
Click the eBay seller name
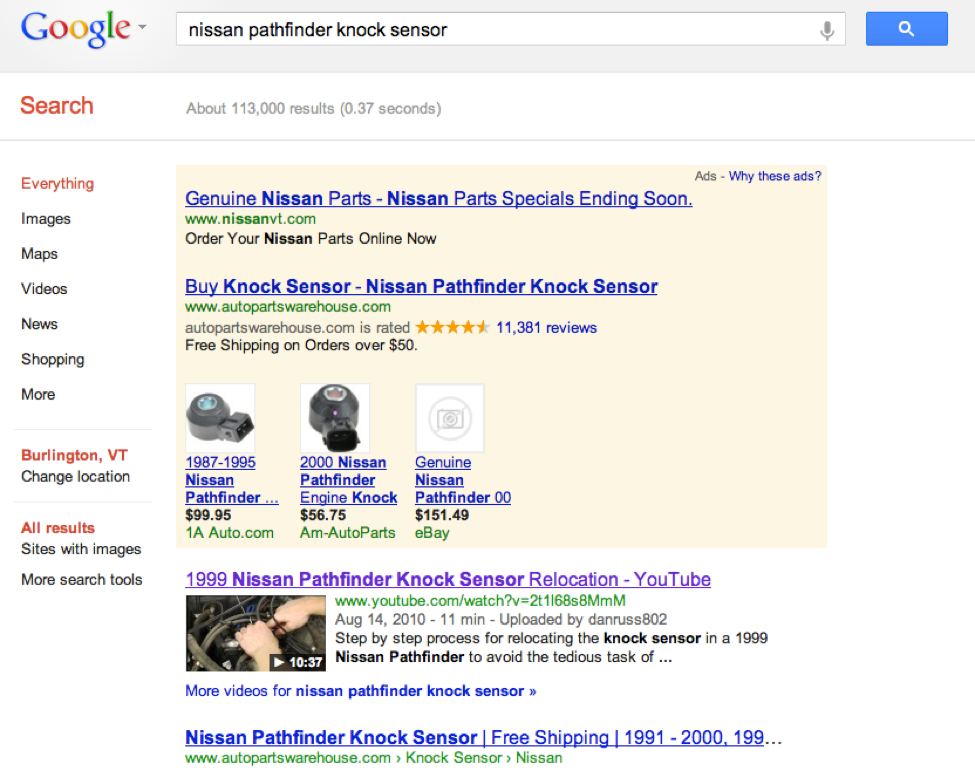point(432,533)
